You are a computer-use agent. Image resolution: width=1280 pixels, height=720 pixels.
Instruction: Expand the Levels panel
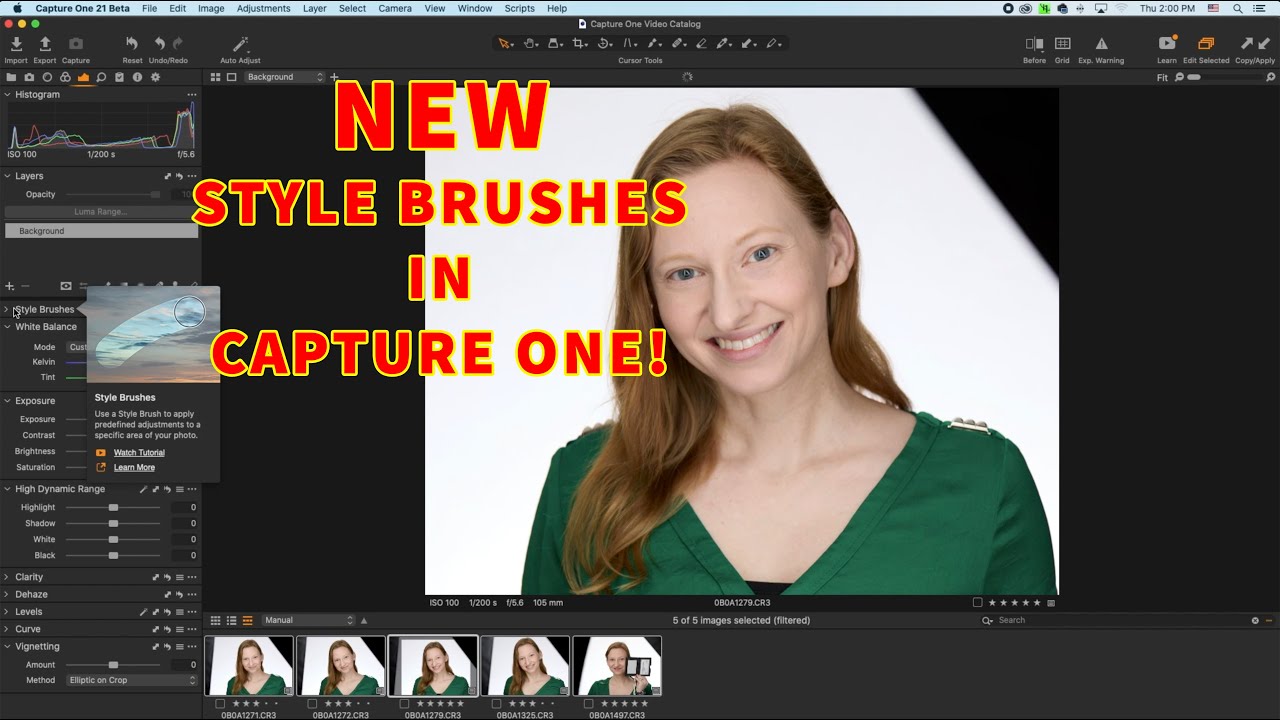click(7, 612)
